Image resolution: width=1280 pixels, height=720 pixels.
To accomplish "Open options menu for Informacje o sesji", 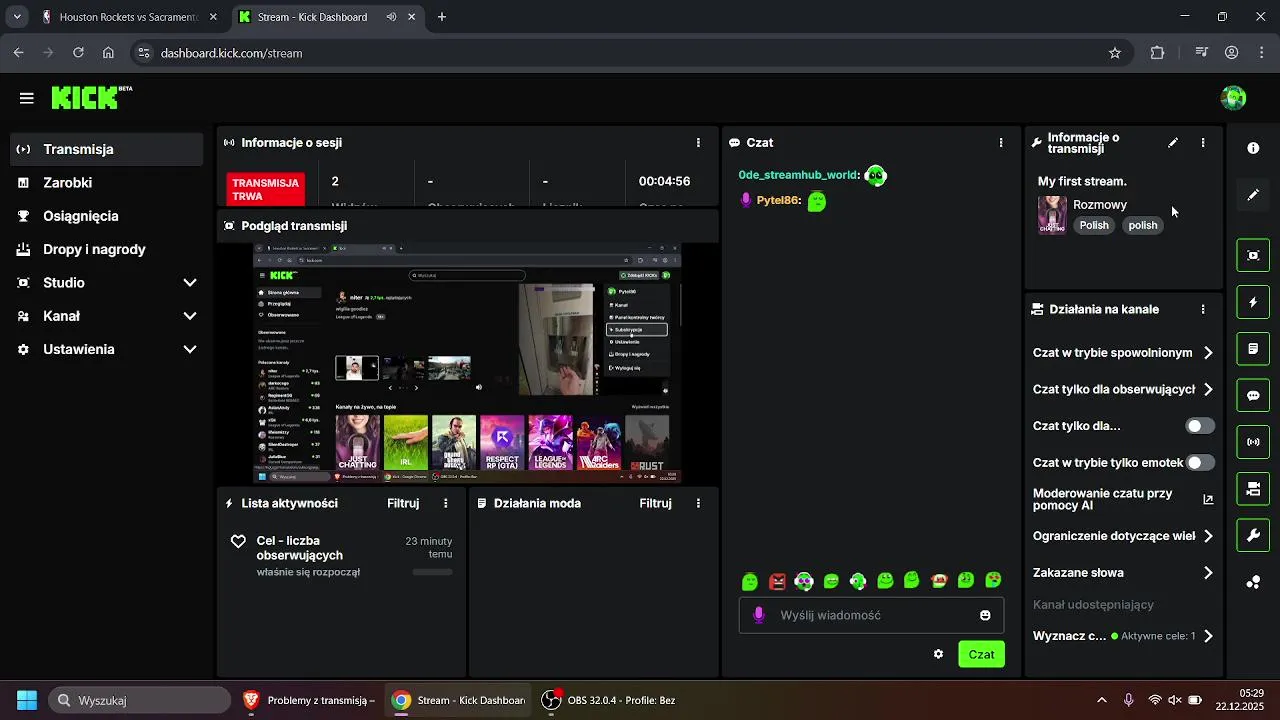I will pyautogui.click(x=698, y=143).
